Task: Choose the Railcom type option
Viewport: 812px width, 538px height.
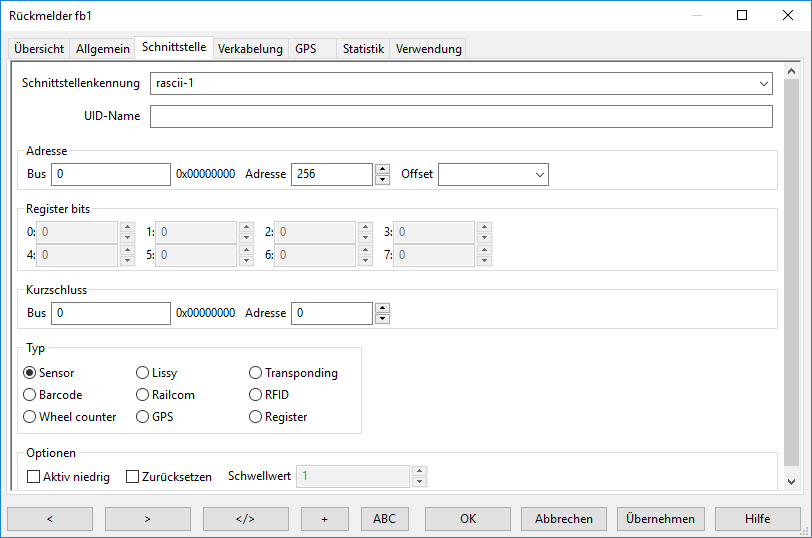Action: tap(142, 395)
